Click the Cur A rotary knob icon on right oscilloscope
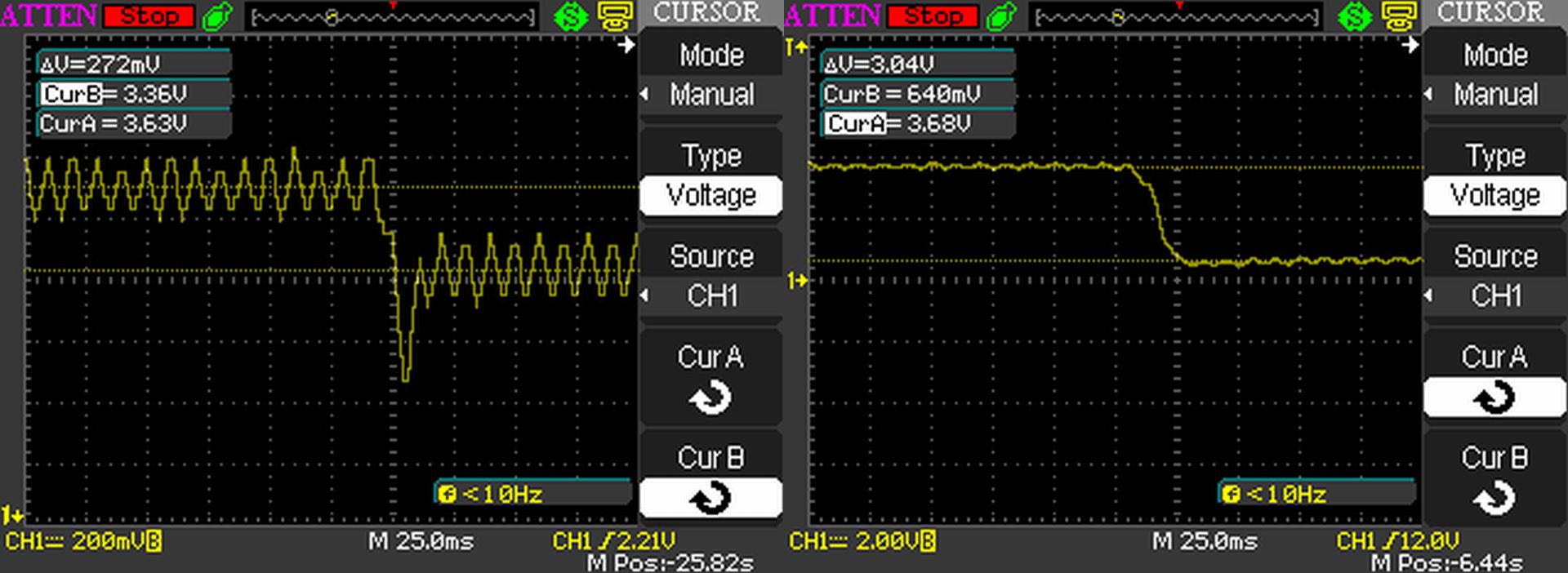Image resolution: width=1568 pixels, height=573 pixels. pos(1494,398)
